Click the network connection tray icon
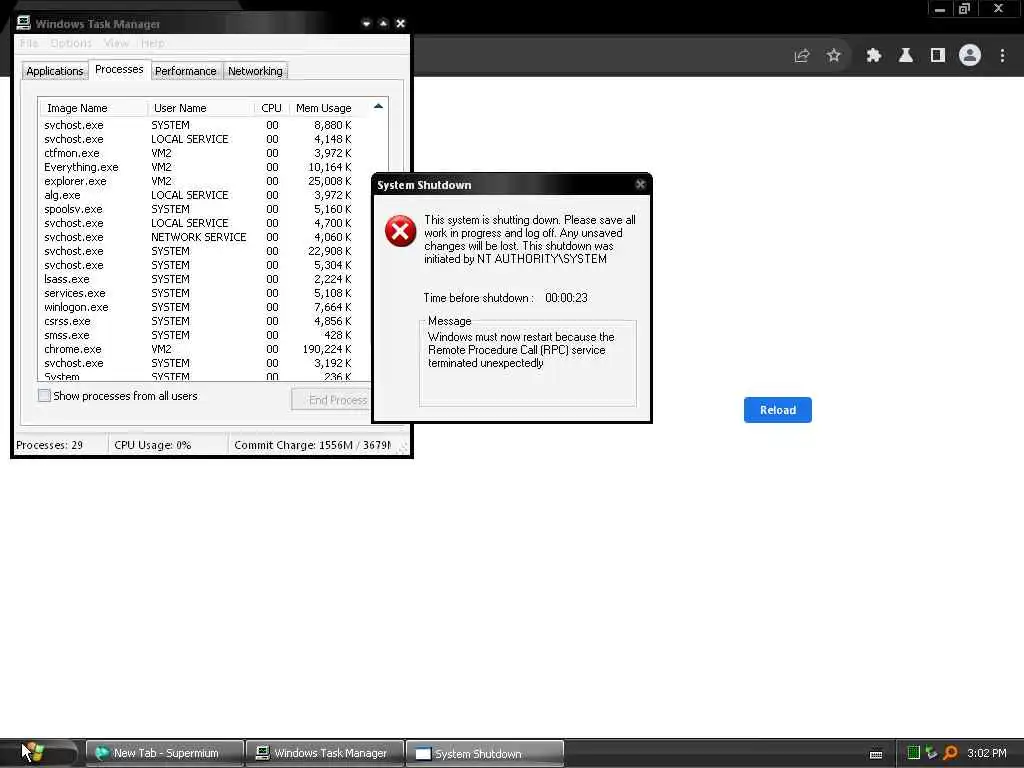Screen dimensions: 1024x768 click(931, 752)
